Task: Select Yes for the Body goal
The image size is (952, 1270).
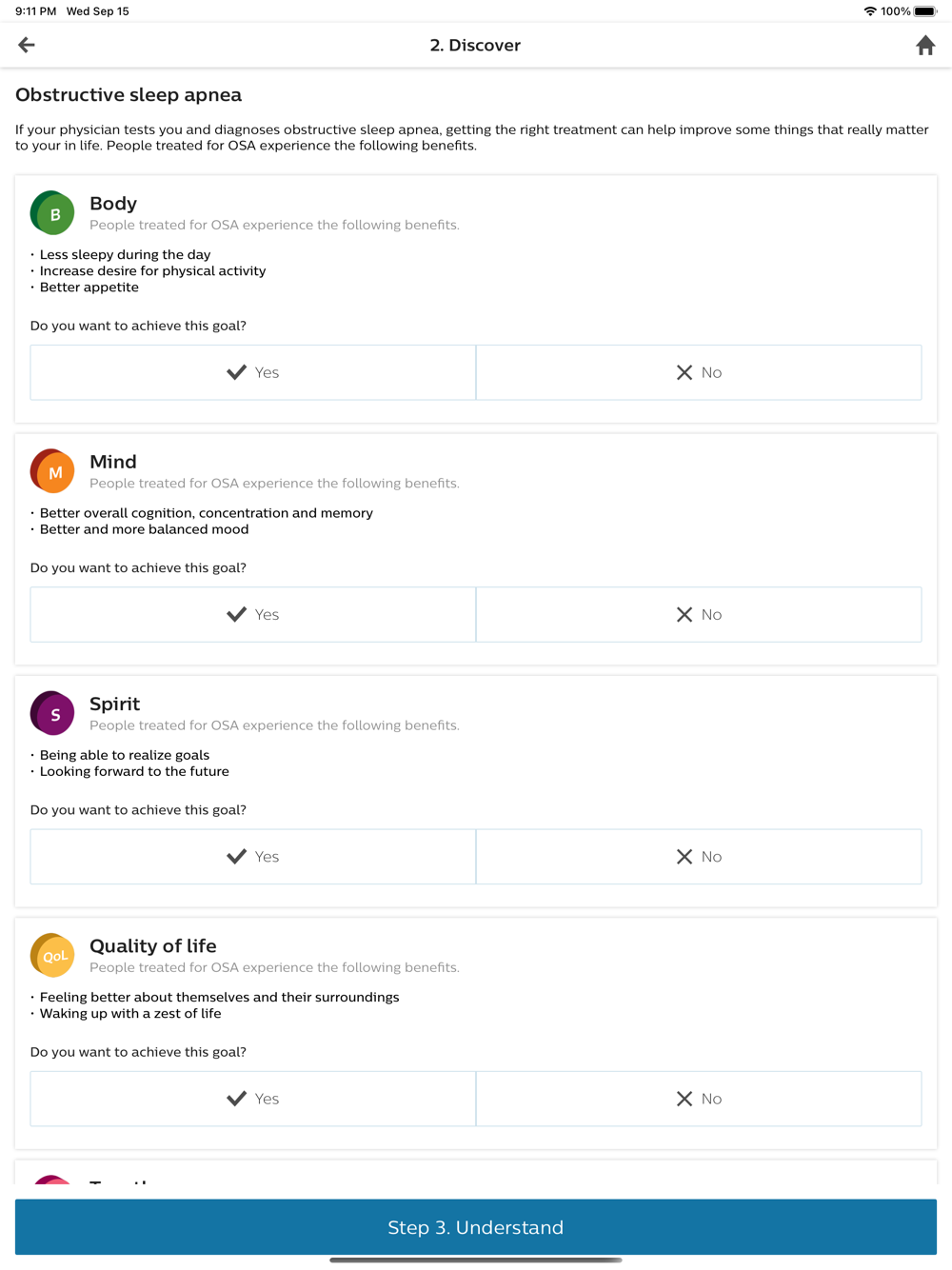Action: [x=253, y=372]
